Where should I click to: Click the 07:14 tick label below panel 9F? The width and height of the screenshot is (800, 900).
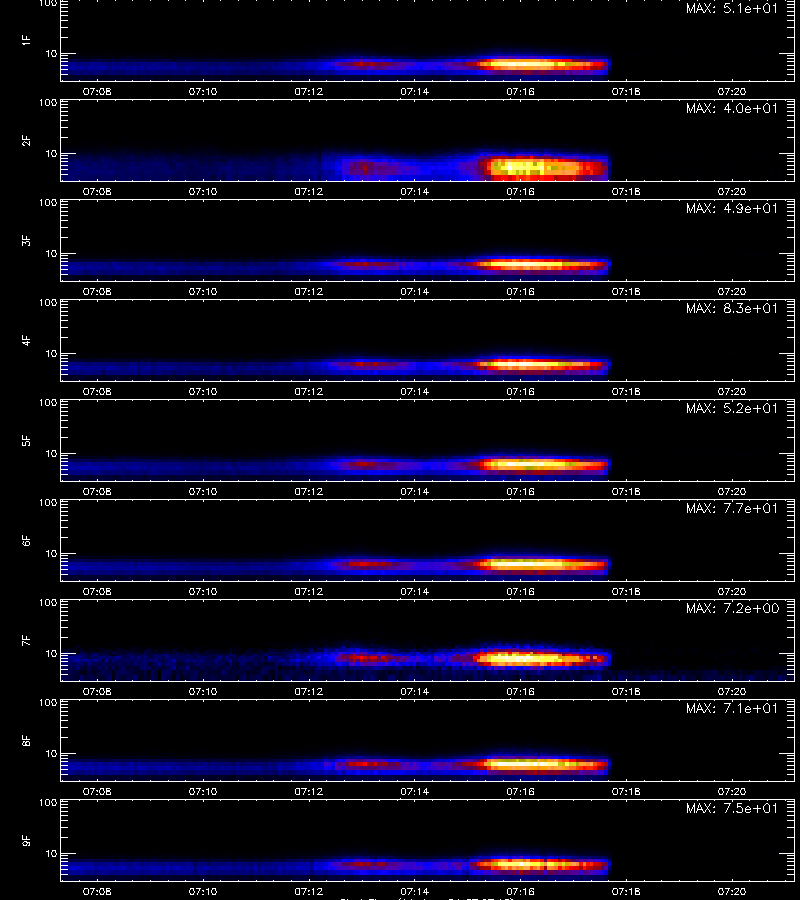pyautogui.click(x=414, y=891)
